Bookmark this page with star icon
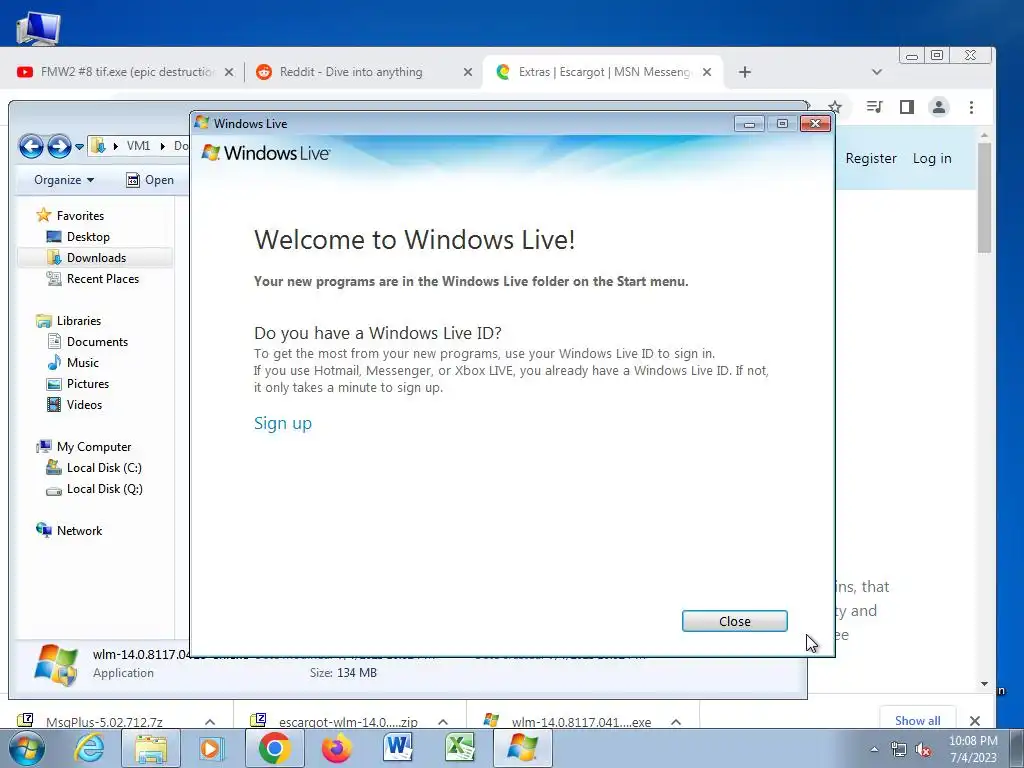Screen dimensions: 1024x768 click(x=835, y=107)
